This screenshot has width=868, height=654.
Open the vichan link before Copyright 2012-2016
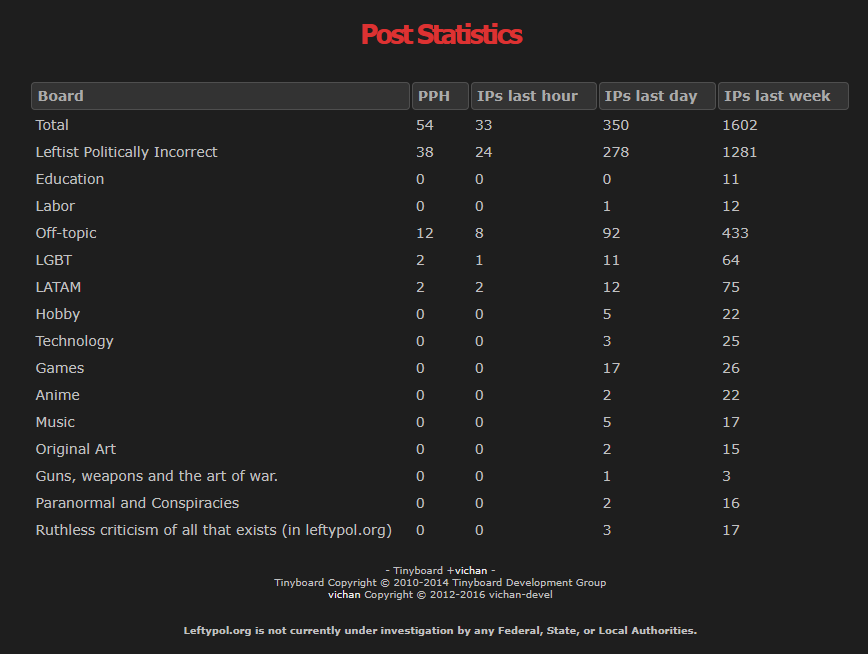point(344,594)
